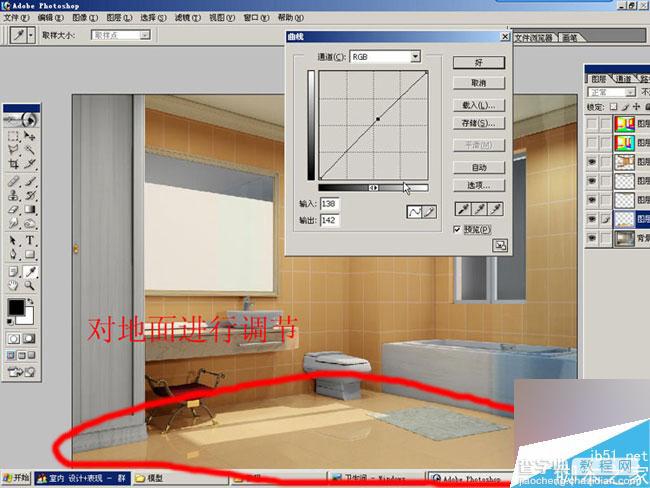
Task: Select the Eraser tool
Action: (x=13, y=209)
